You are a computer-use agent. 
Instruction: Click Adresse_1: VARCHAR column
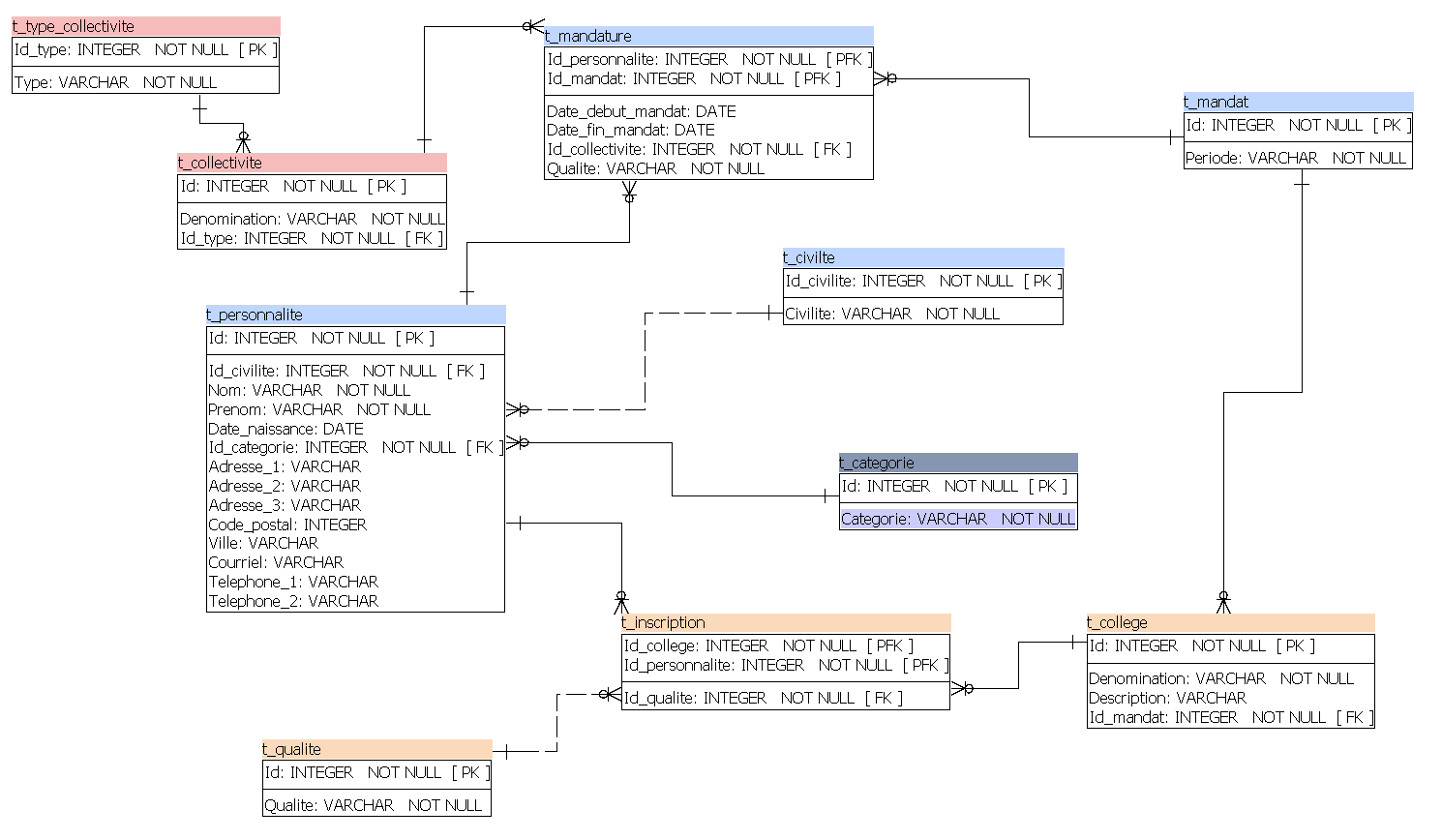coord(285,466)
